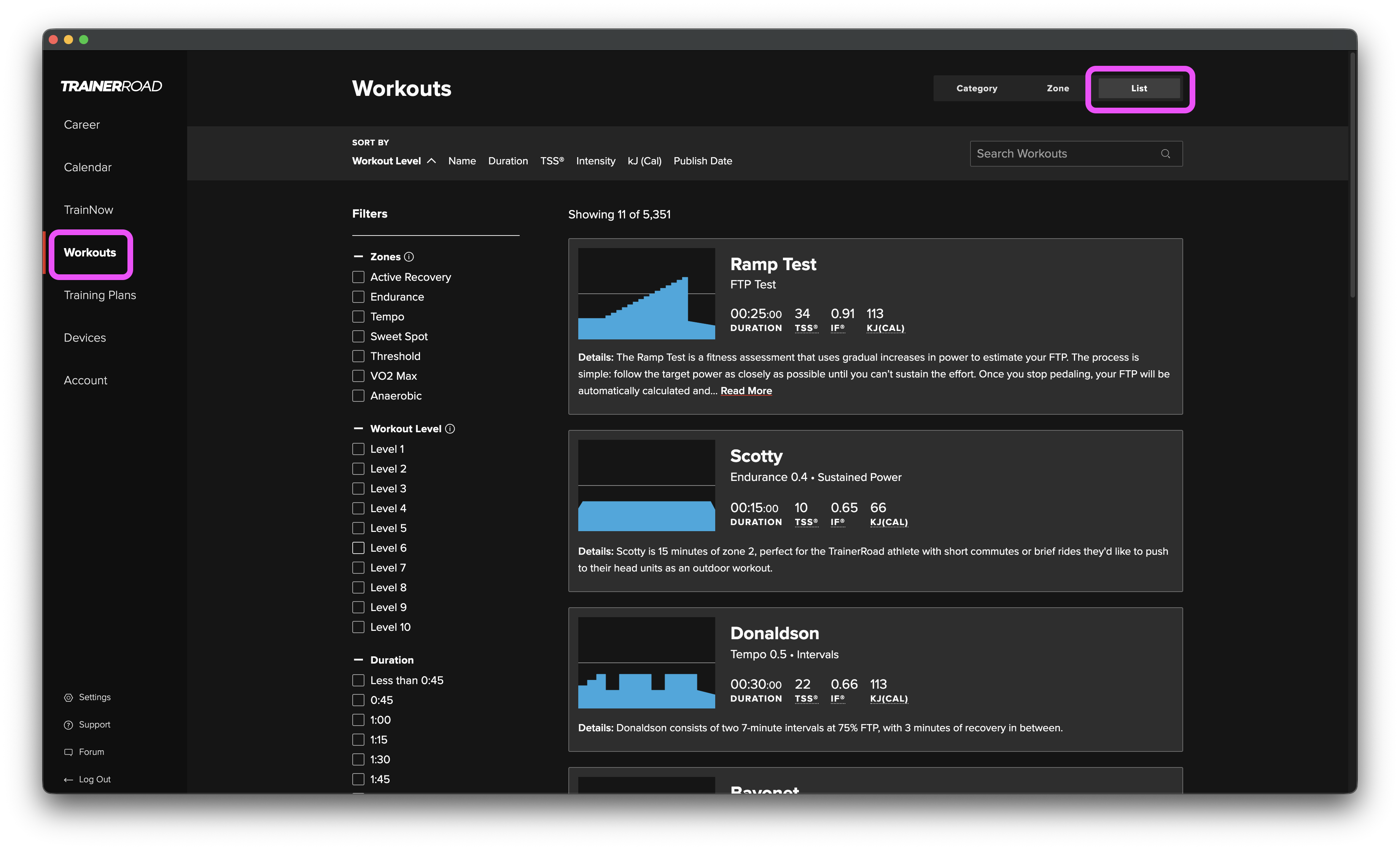Collapse the Zones filter section
Viewport: 1400px width, 850px height.
(x=358, y=257)
